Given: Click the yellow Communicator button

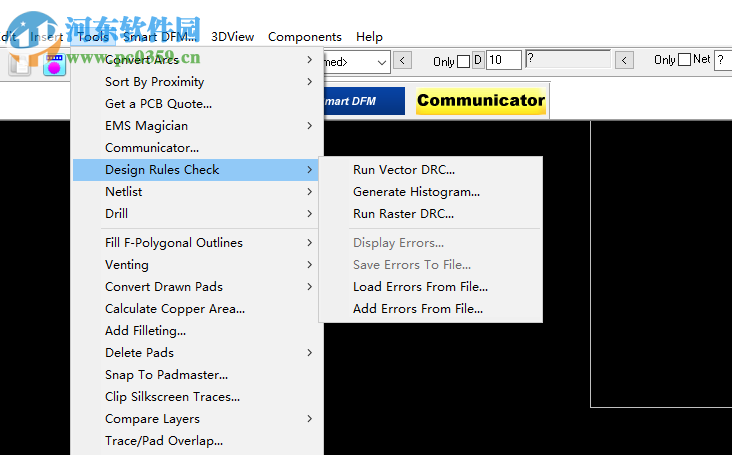Looking at the screenshot, I should 481,100.
